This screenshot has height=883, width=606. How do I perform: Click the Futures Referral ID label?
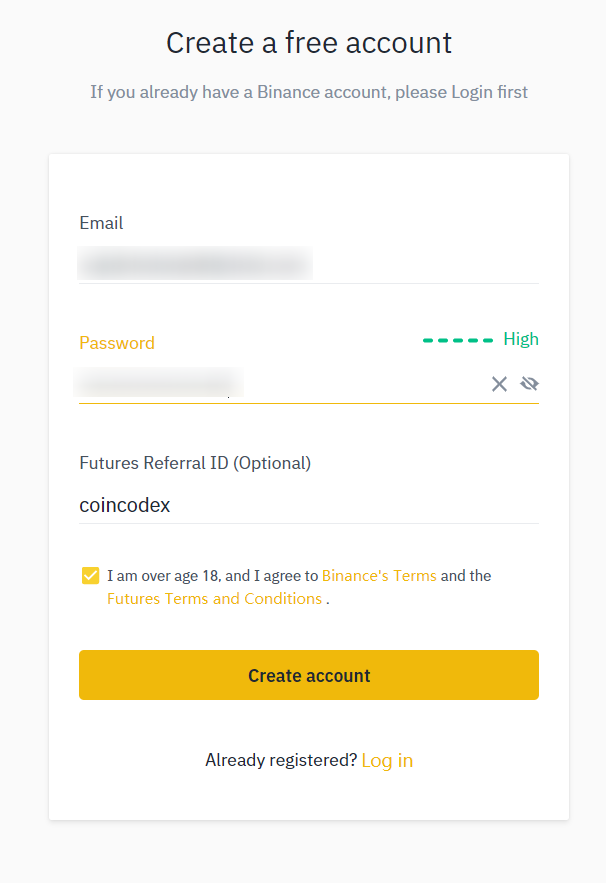click(194, 463)
